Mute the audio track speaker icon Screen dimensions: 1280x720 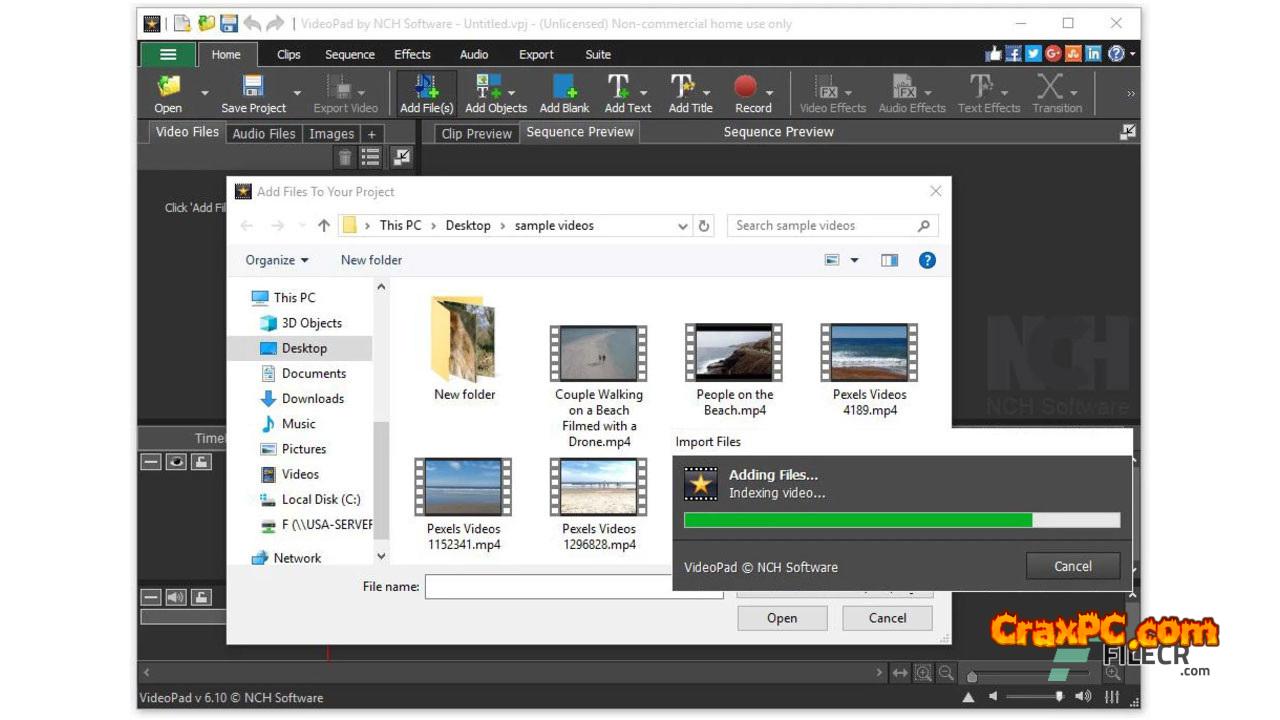click(176, 597)
